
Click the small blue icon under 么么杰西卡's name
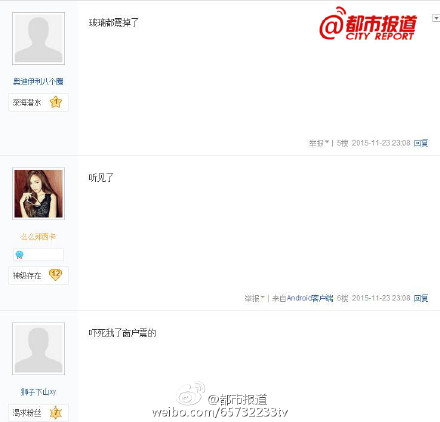(19, 255)
